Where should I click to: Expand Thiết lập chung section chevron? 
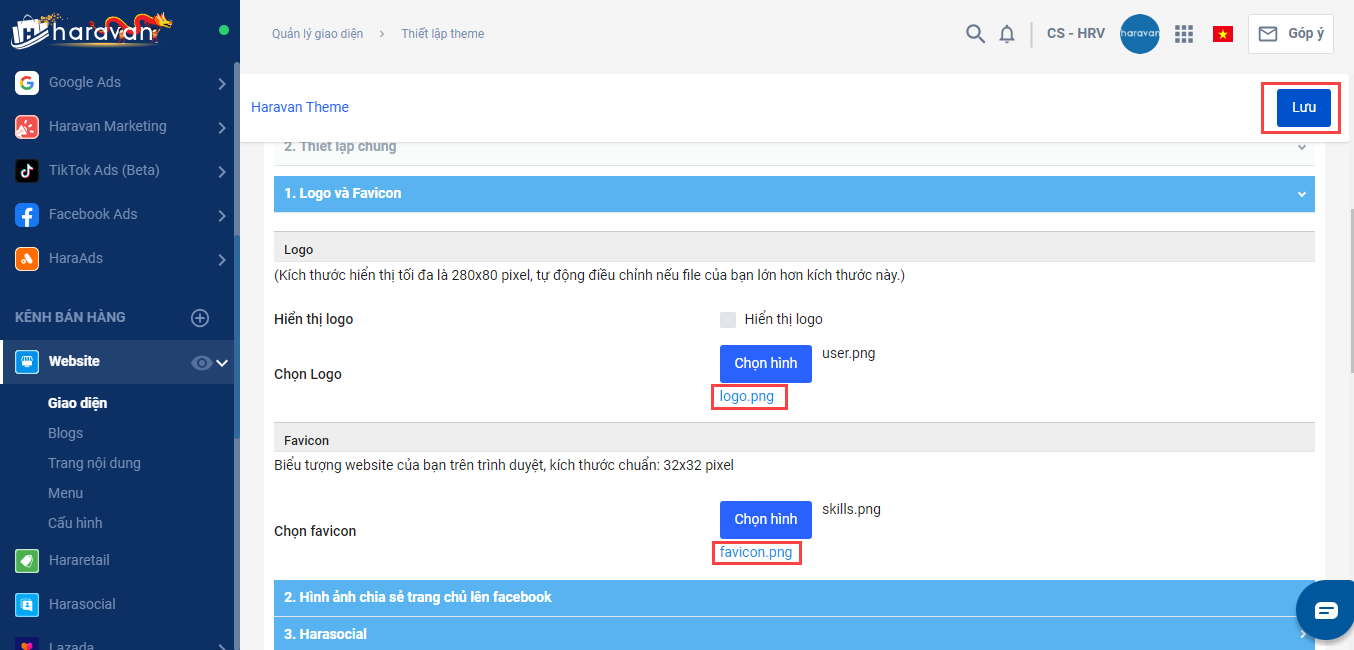(1301, 147)
